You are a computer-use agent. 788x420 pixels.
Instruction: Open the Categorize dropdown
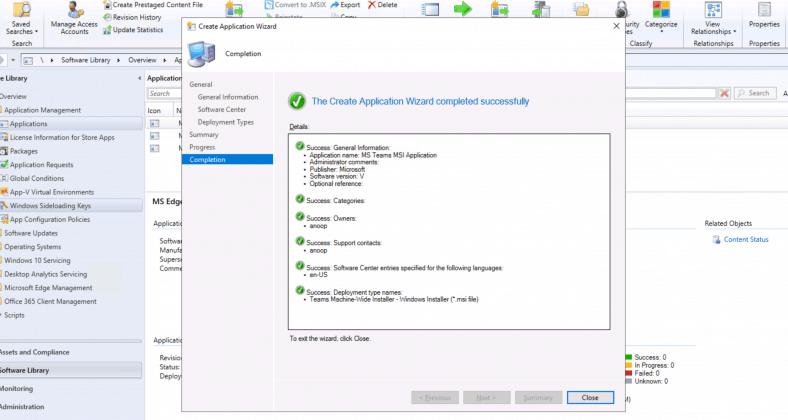(661, 19)
